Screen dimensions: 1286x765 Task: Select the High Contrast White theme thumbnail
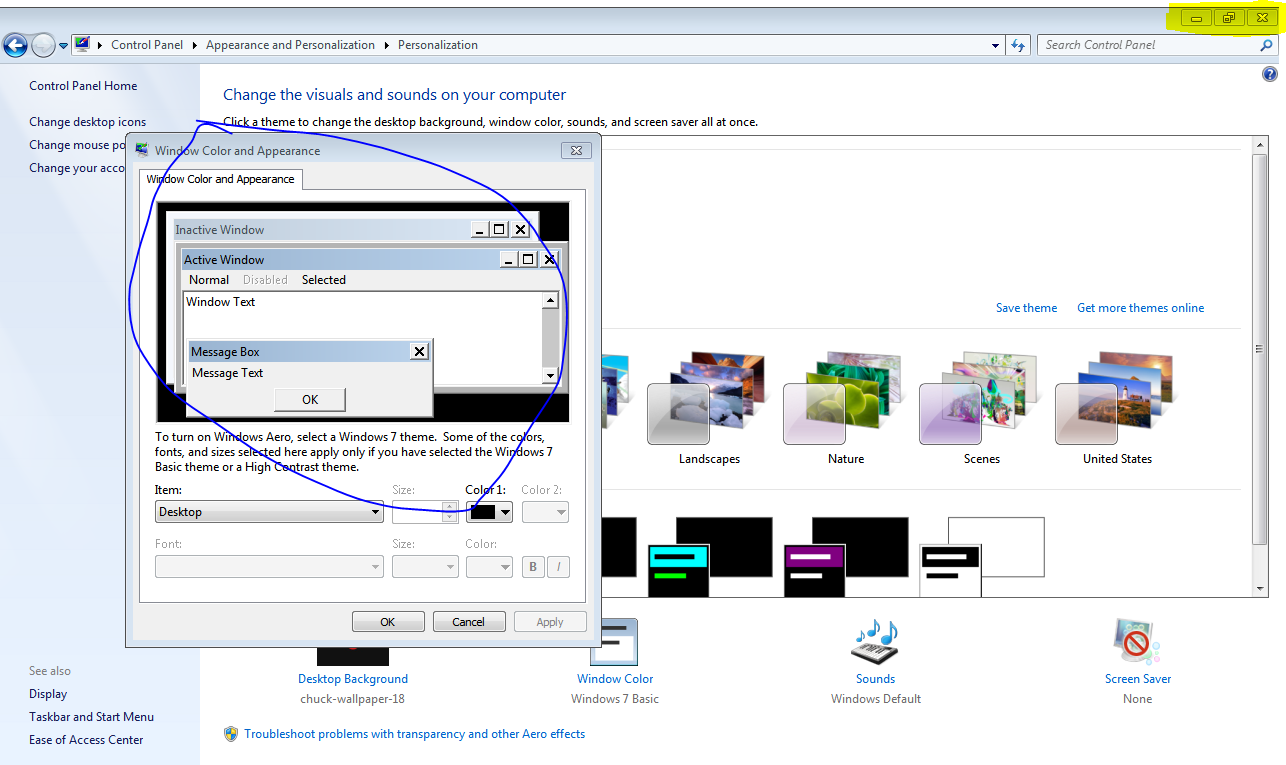click(x=982, y=557)
